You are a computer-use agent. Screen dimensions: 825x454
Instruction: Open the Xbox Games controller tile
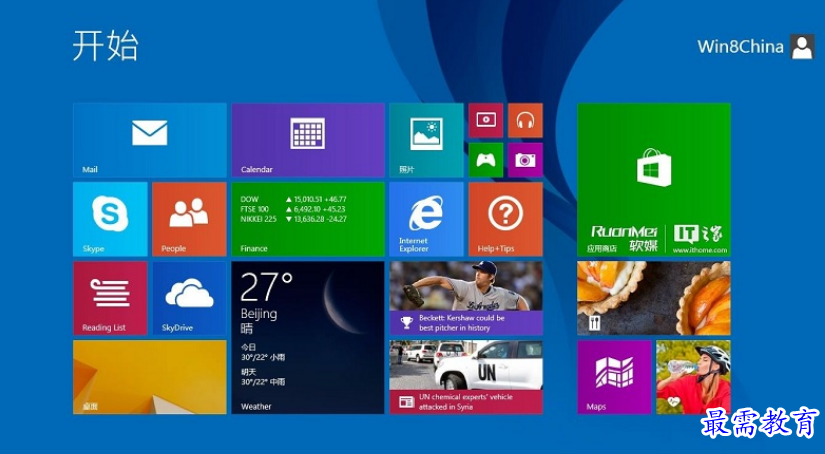(x=486, y=160)
